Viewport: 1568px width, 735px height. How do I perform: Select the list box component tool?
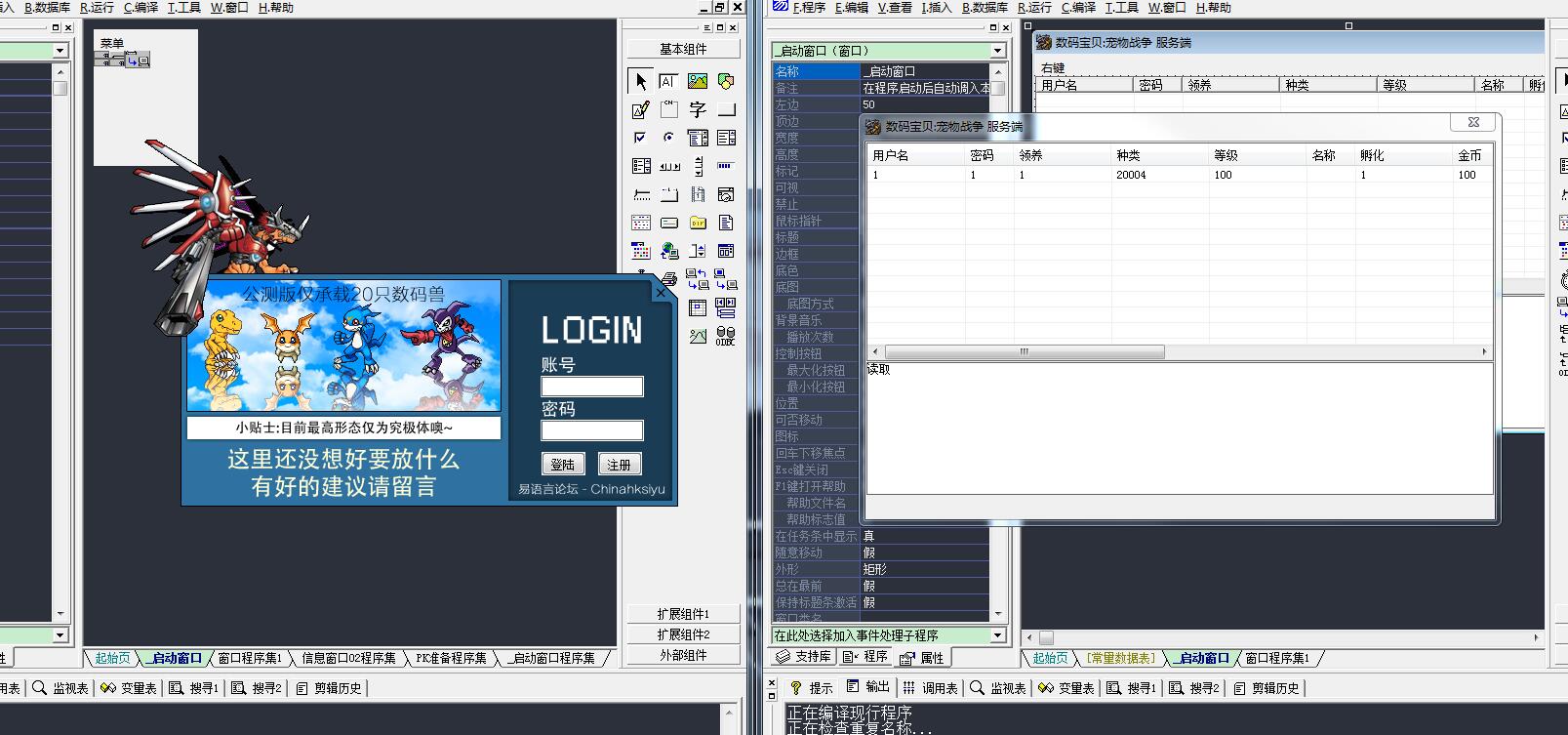point(726,138)
